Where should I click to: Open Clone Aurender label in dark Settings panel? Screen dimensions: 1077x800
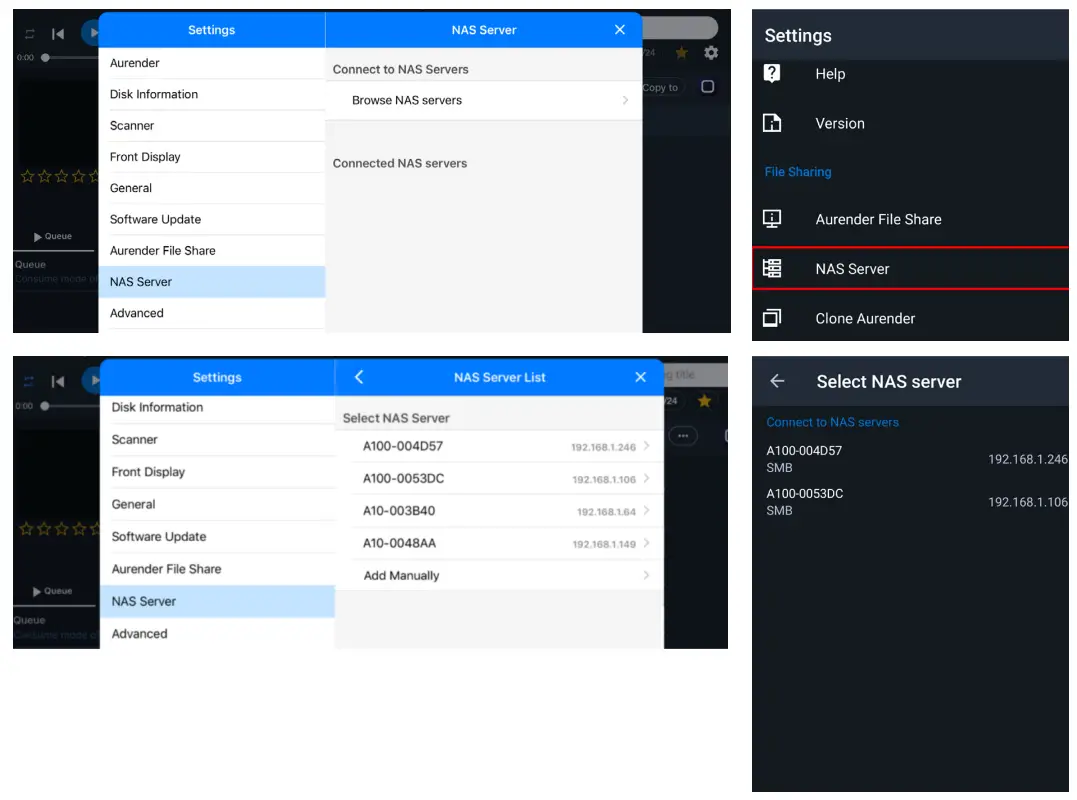point(865,319)
